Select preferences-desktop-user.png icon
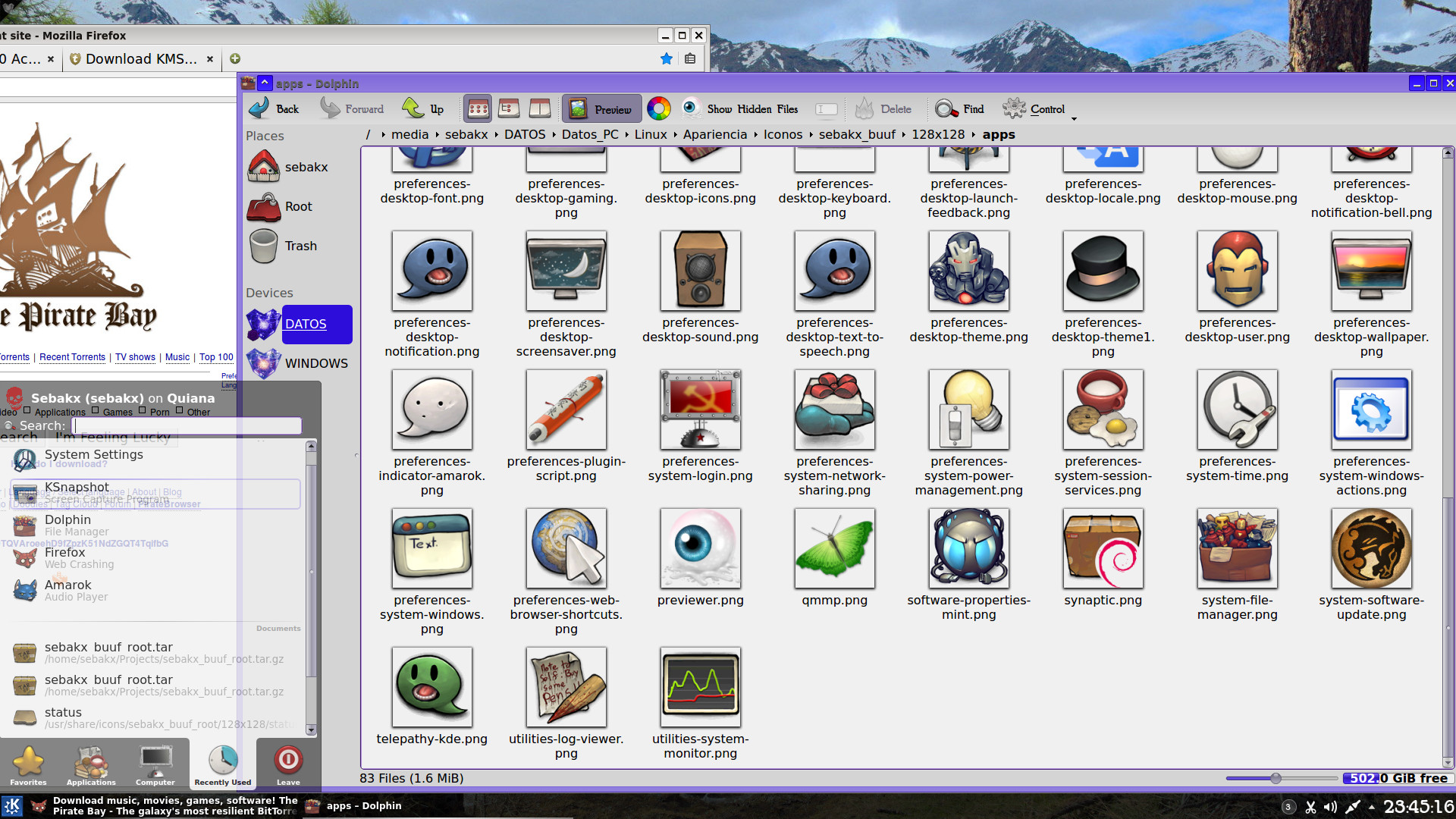The image size is (1456, 819). pos(1237,271)
